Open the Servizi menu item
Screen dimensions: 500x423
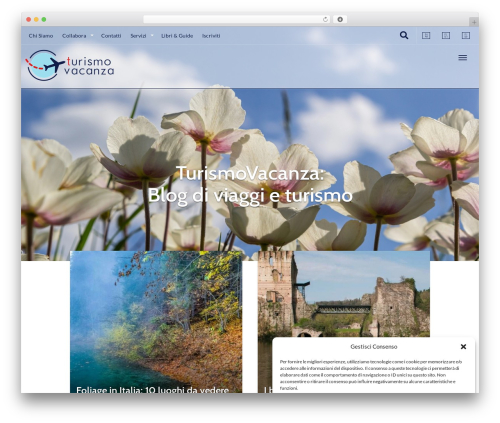138,36
